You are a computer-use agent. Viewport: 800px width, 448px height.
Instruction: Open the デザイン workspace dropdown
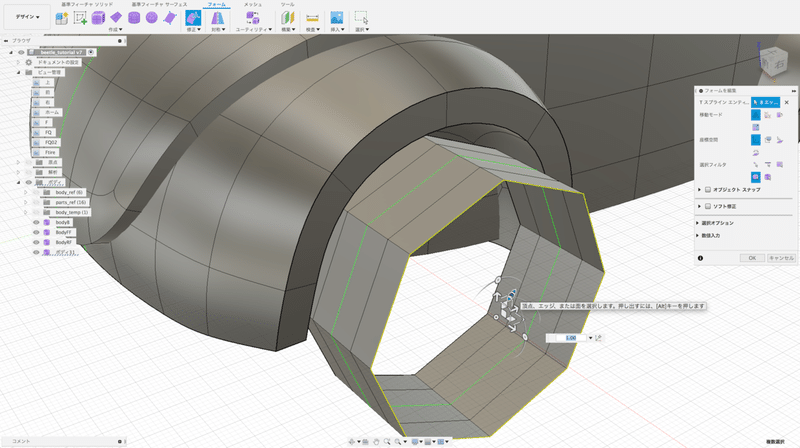point(27,17)
